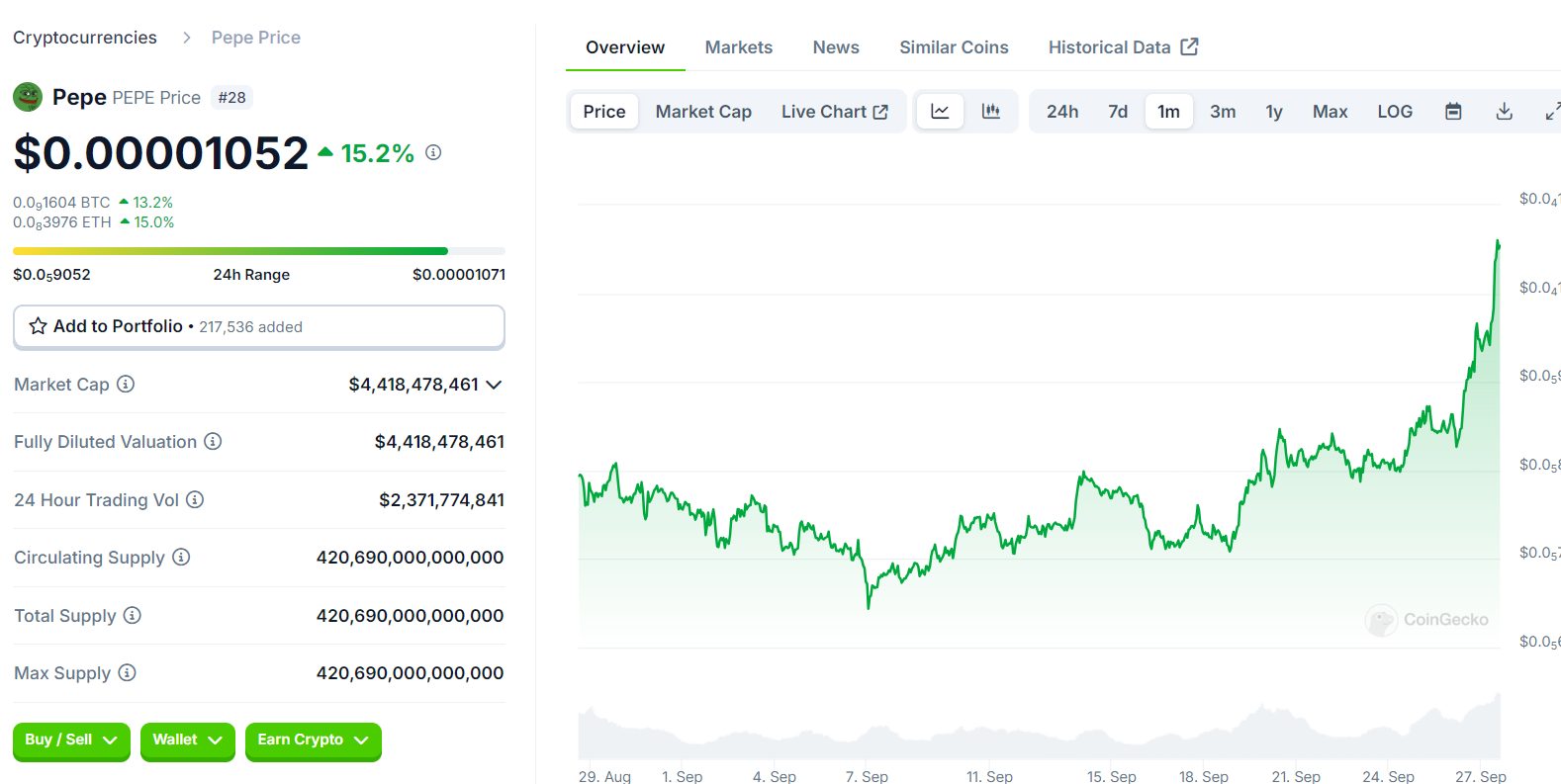Download the chart data icon

pyautogui.click(x=1504, y=112)
